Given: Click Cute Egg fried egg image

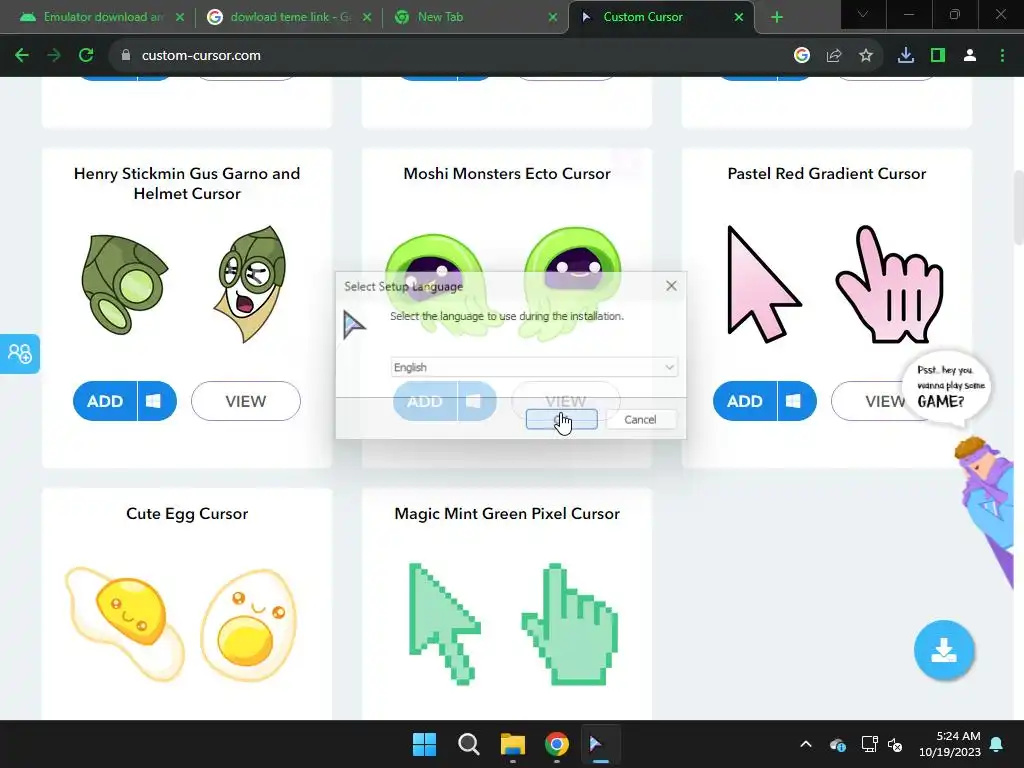Looking at the screenshot, I should (x=125, y=624).
